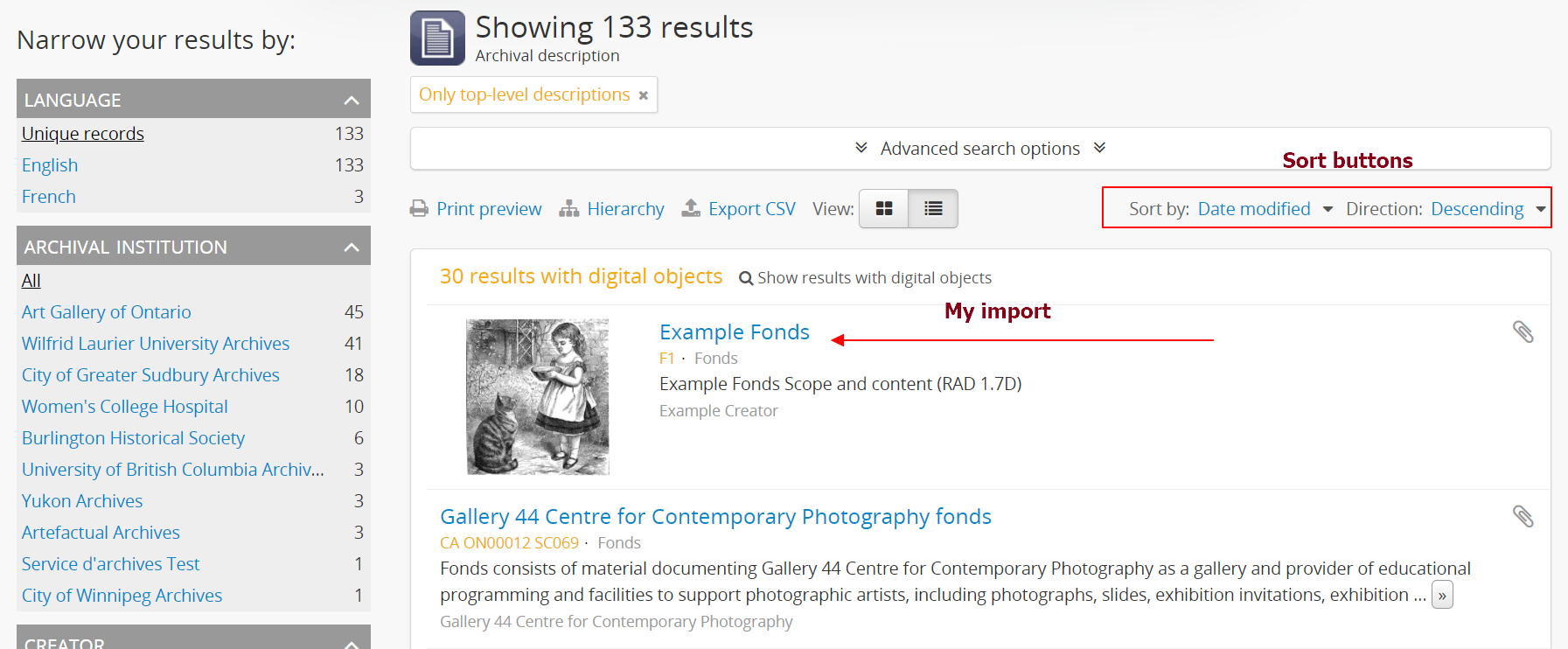Add Example Fonds to clipboard with paperclip
This screenshot has width=1568, height=649.
click(x=1523, y=332)
